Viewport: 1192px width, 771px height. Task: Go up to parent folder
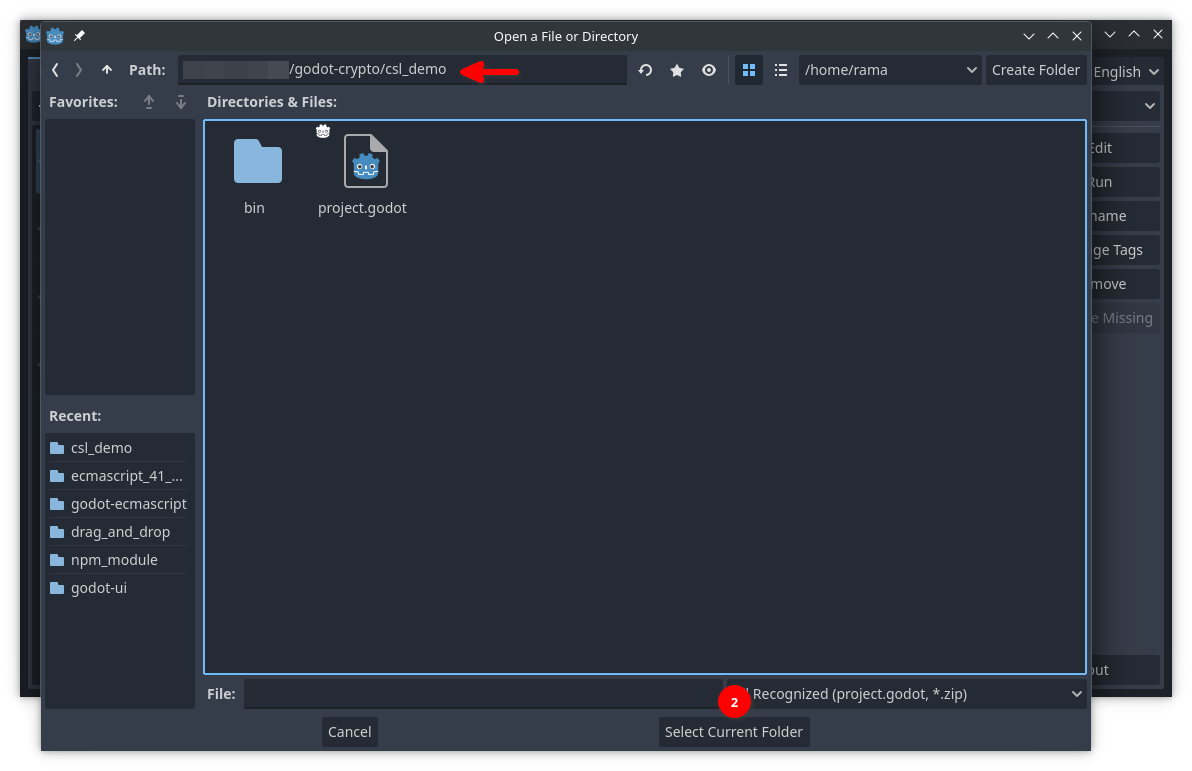point(106,70)
